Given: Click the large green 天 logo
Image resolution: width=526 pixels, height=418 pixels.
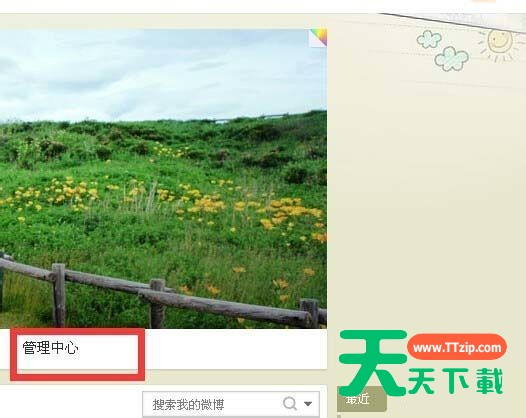Looking at the screenshot, I should pos(373,362).
